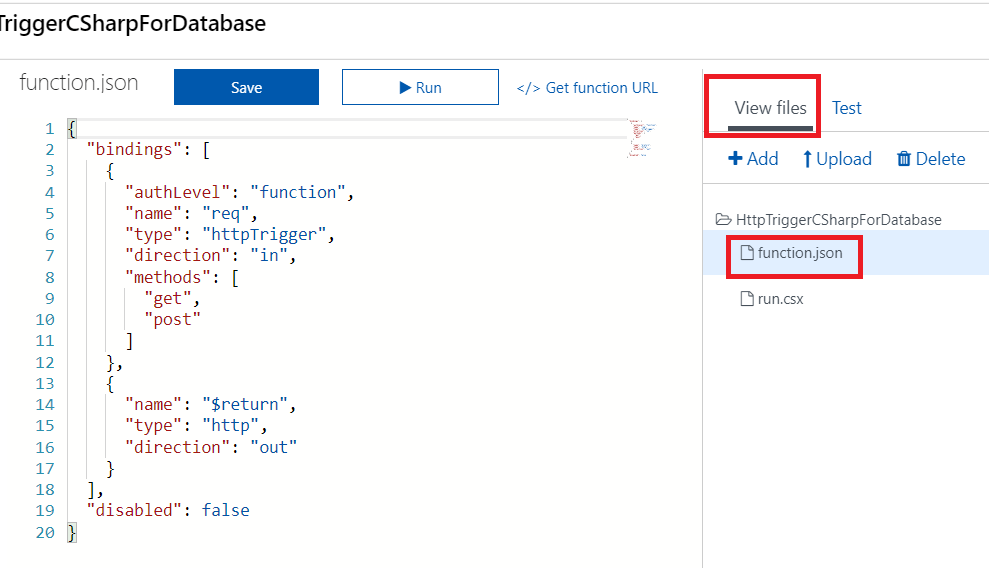The height and width of the screenshot is (568, 989).
Task: Click the upload arrow icon
Action: [807, 159]
